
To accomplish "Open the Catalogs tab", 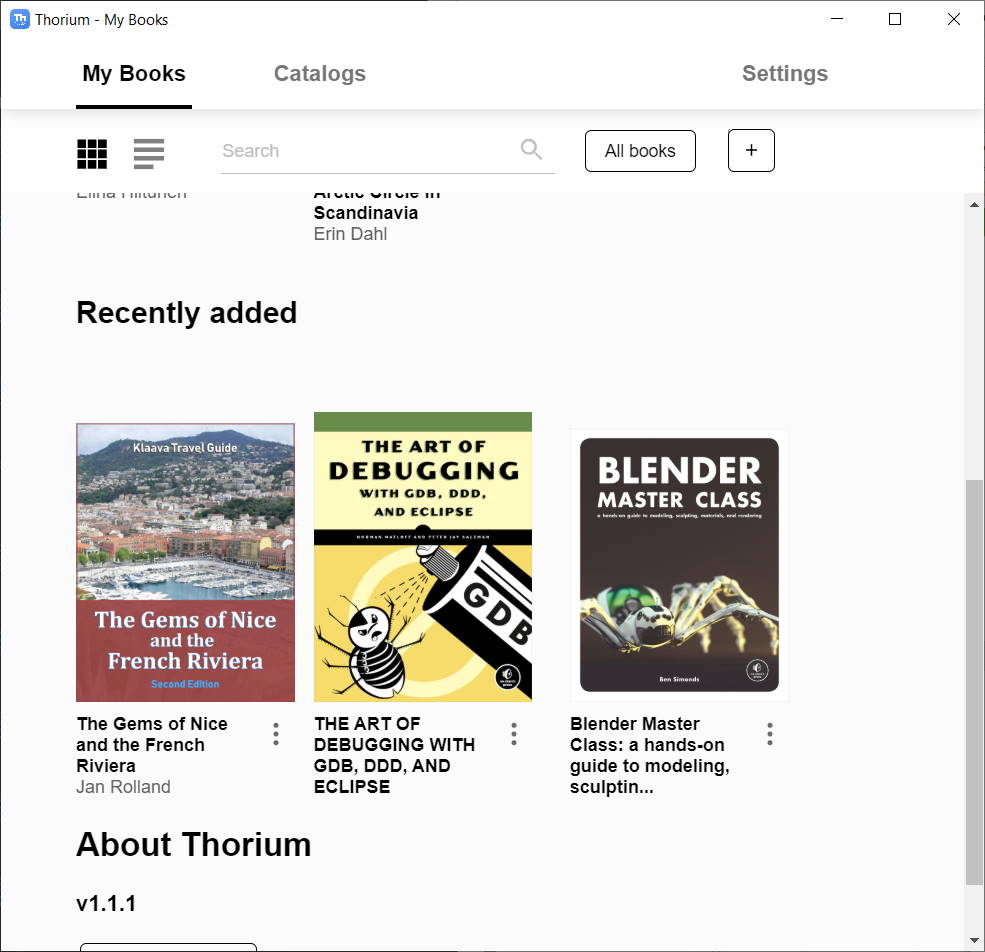I will point(319,74).
